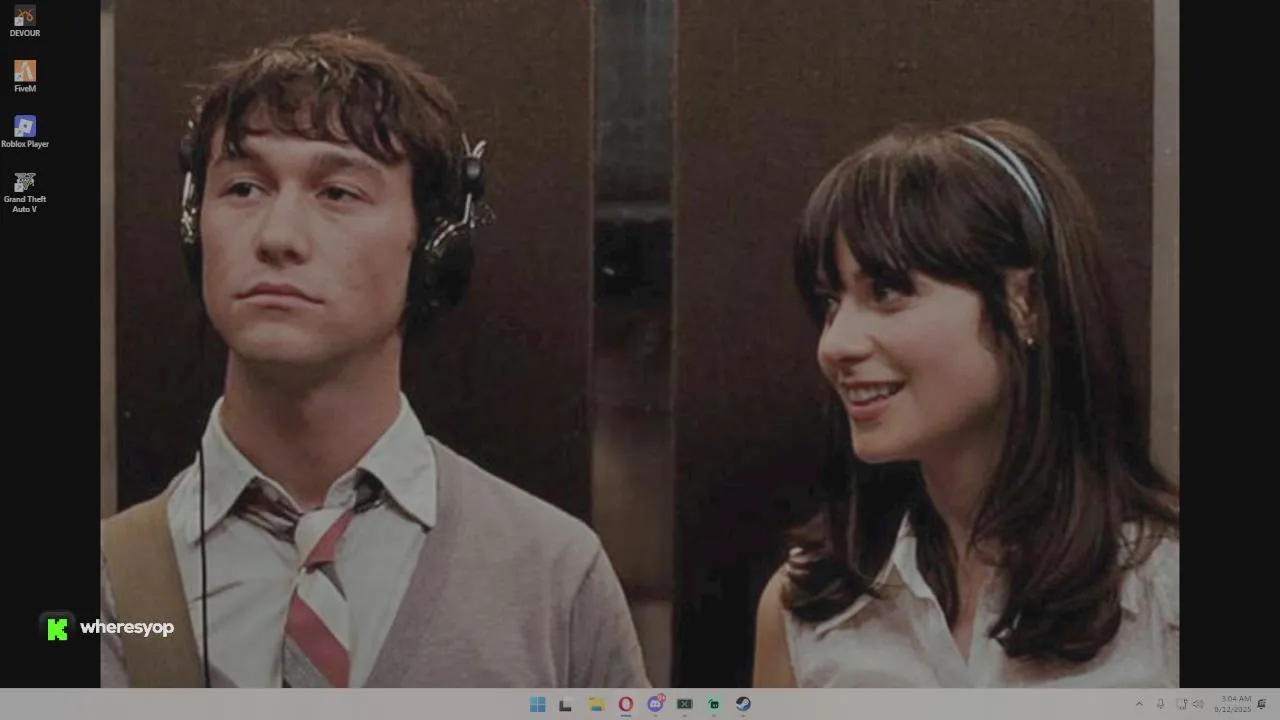1280x720 pixels.
Task: Open Discord from the taskbar
Action: pyautogui.click(x=655, y=704)
